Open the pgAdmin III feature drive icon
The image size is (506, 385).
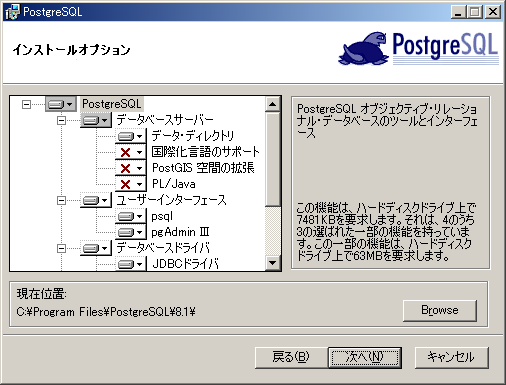tap(131, 232)
